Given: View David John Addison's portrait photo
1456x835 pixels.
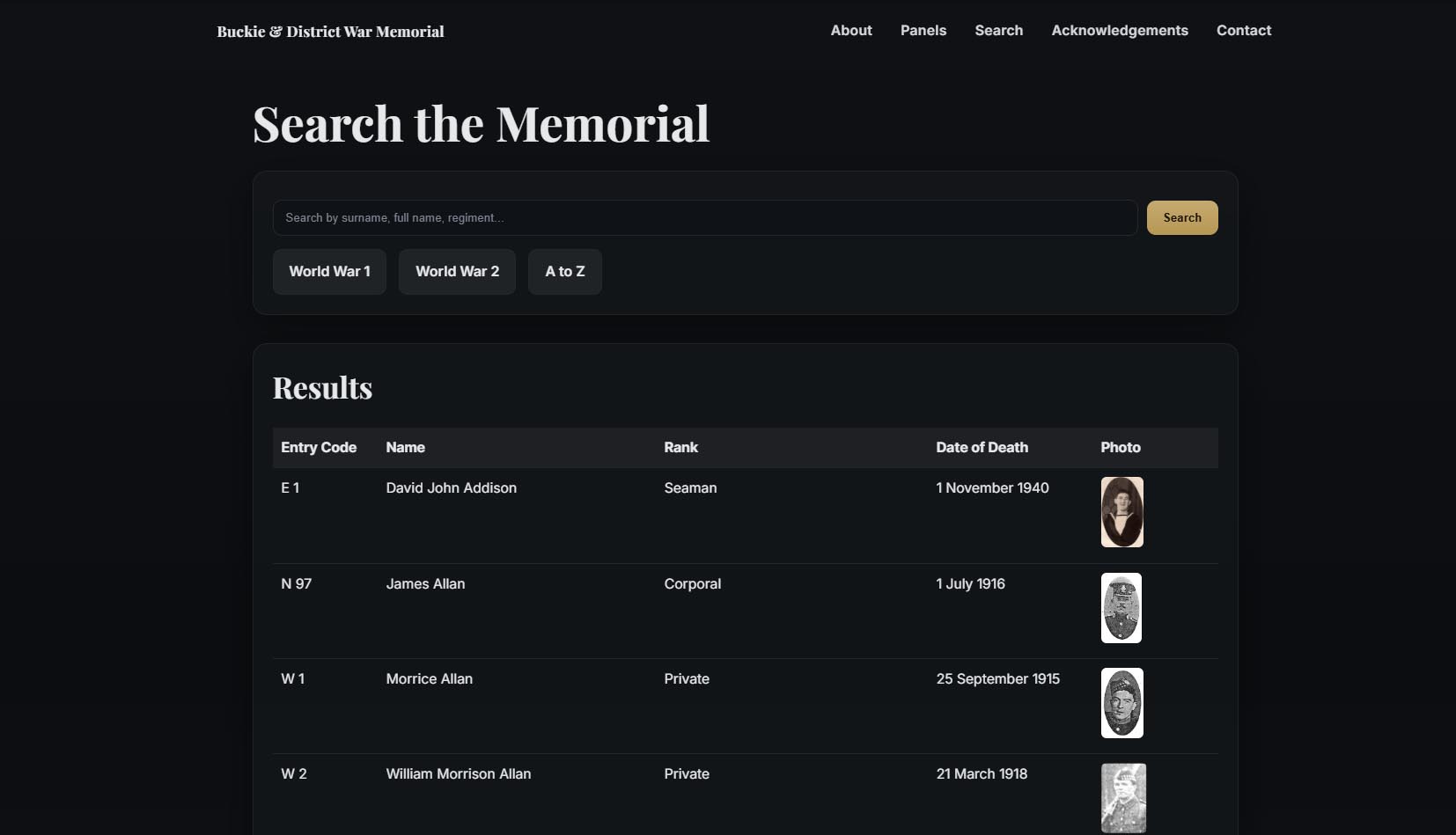Looking at the screenshot, I should pyautogui.click(x=1121, y=511).
